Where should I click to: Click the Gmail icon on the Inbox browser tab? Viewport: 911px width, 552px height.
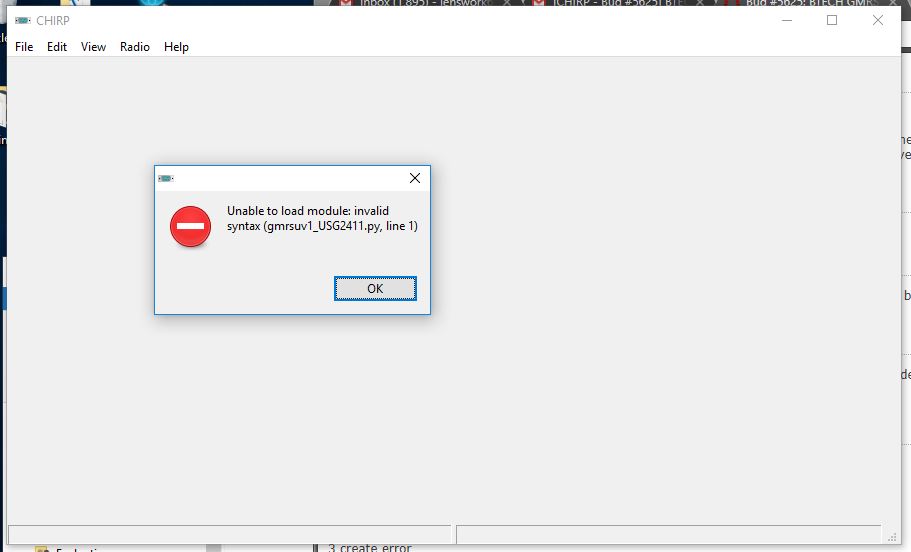[346, 3]
